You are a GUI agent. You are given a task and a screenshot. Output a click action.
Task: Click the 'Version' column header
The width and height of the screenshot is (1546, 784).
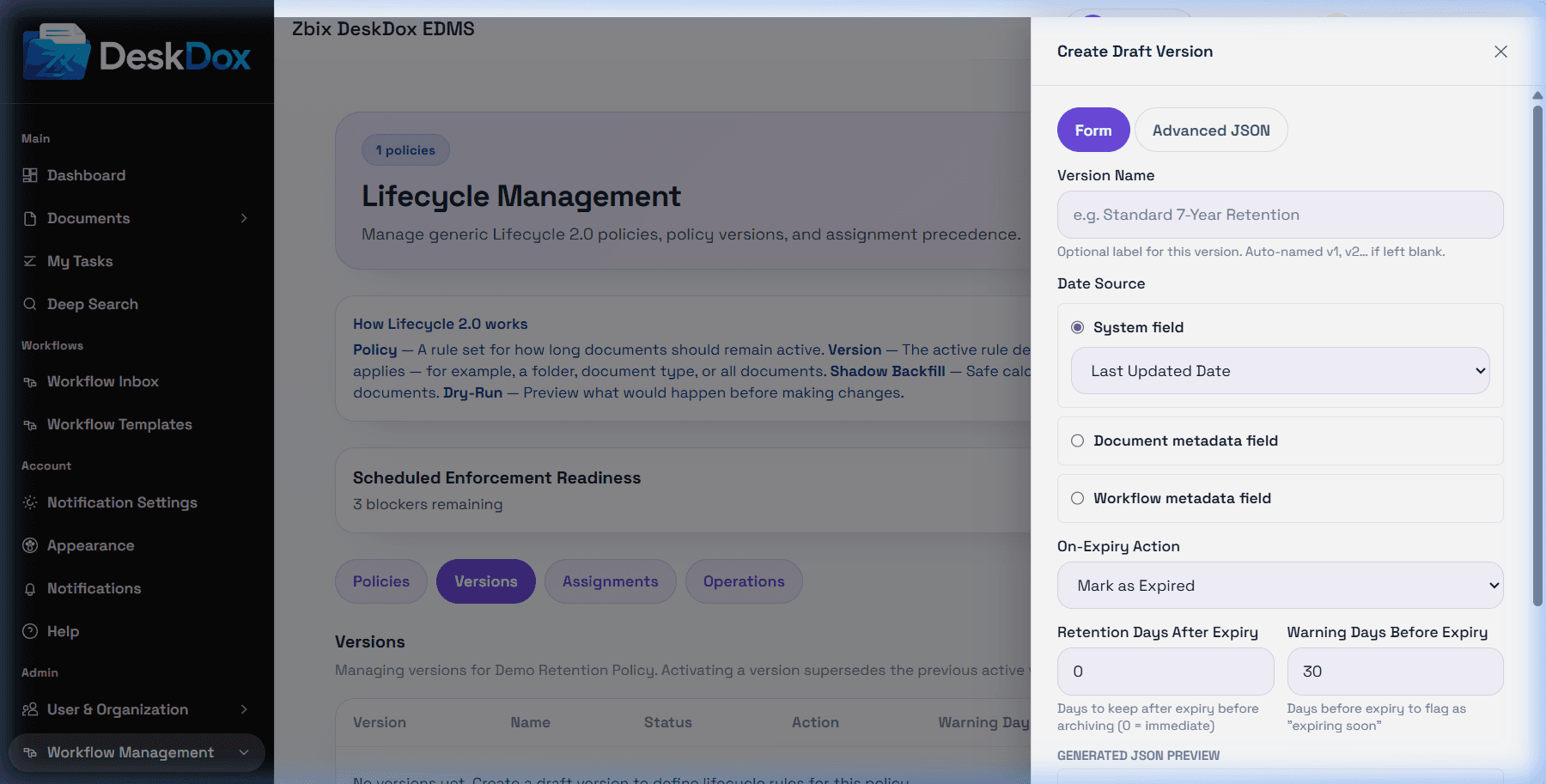[x=380, y=722]
